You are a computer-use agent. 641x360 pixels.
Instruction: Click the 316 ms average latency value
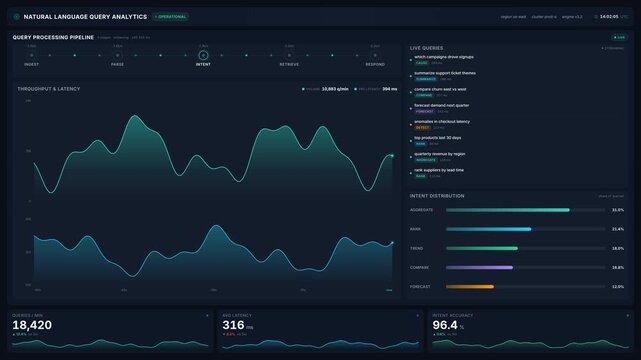point(238,325)
